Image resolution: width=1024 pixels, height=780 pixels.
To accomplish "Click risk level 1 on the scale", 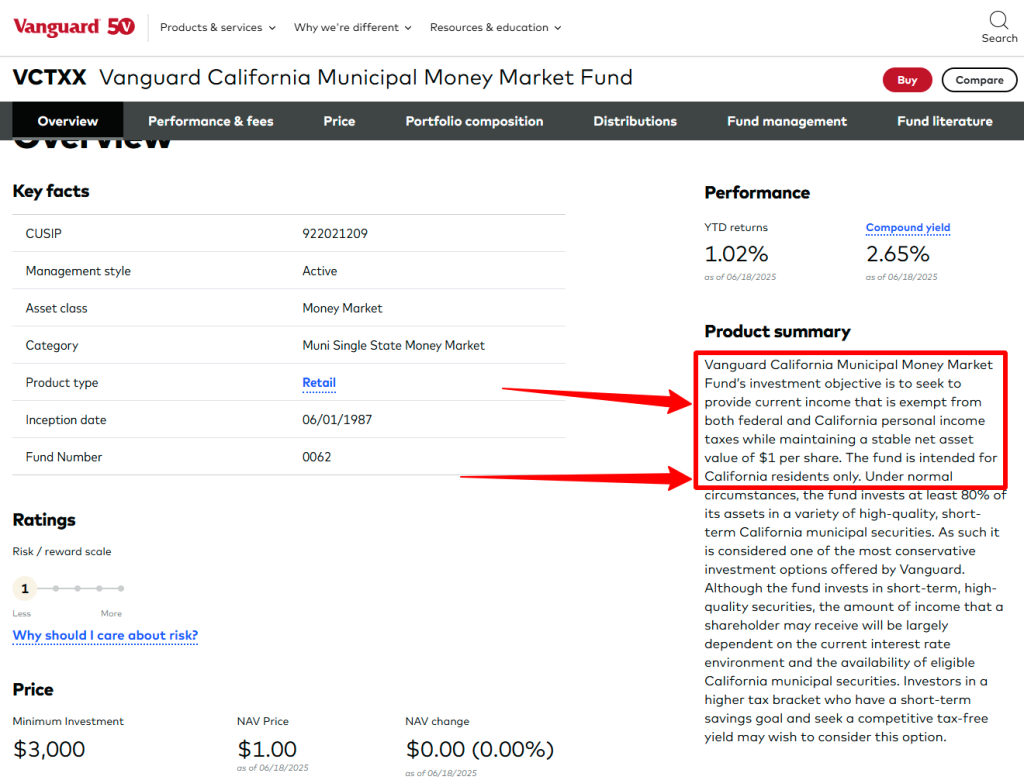I will point(25,589).
